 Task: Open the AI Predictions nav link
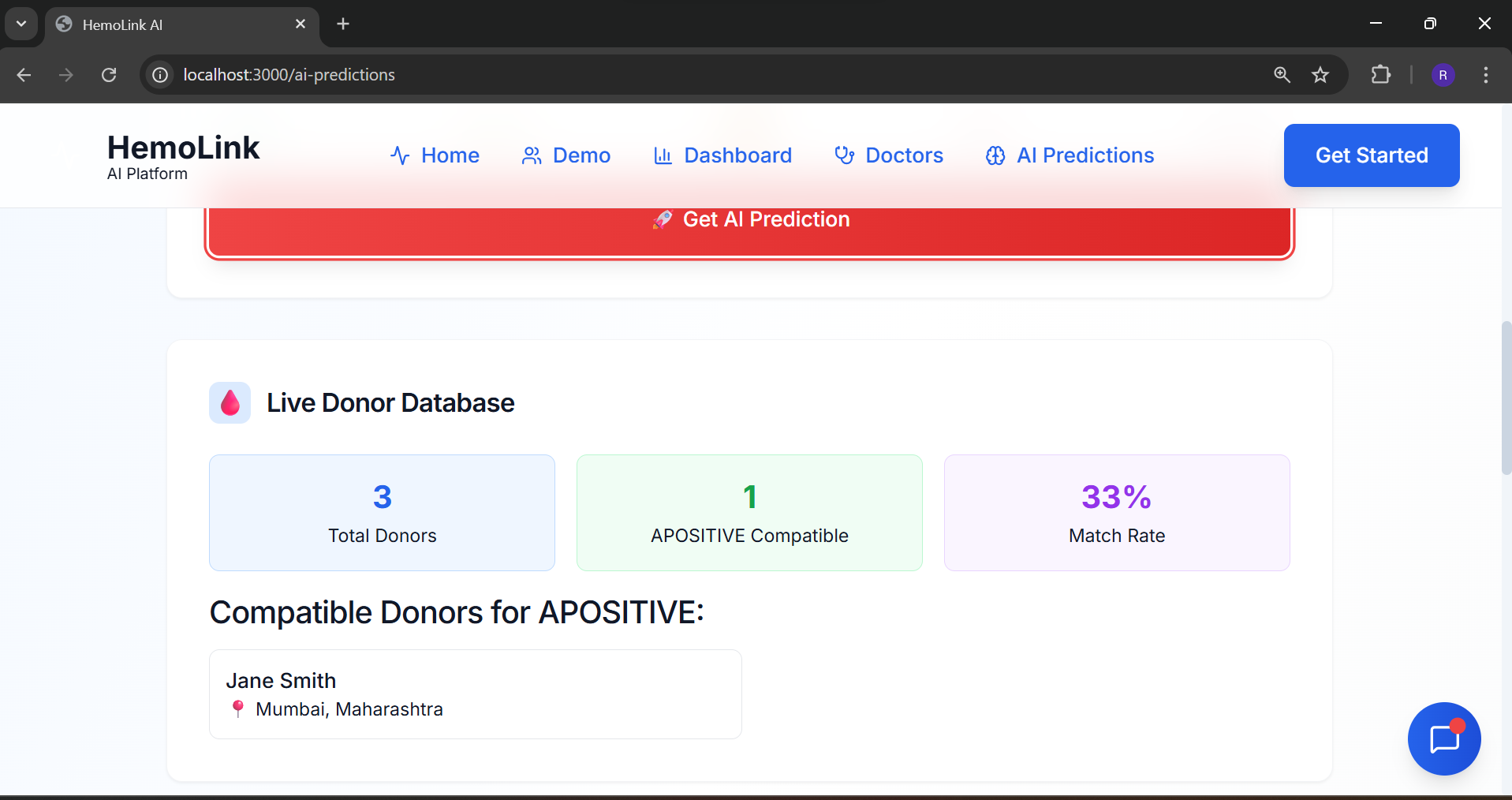1070,155
